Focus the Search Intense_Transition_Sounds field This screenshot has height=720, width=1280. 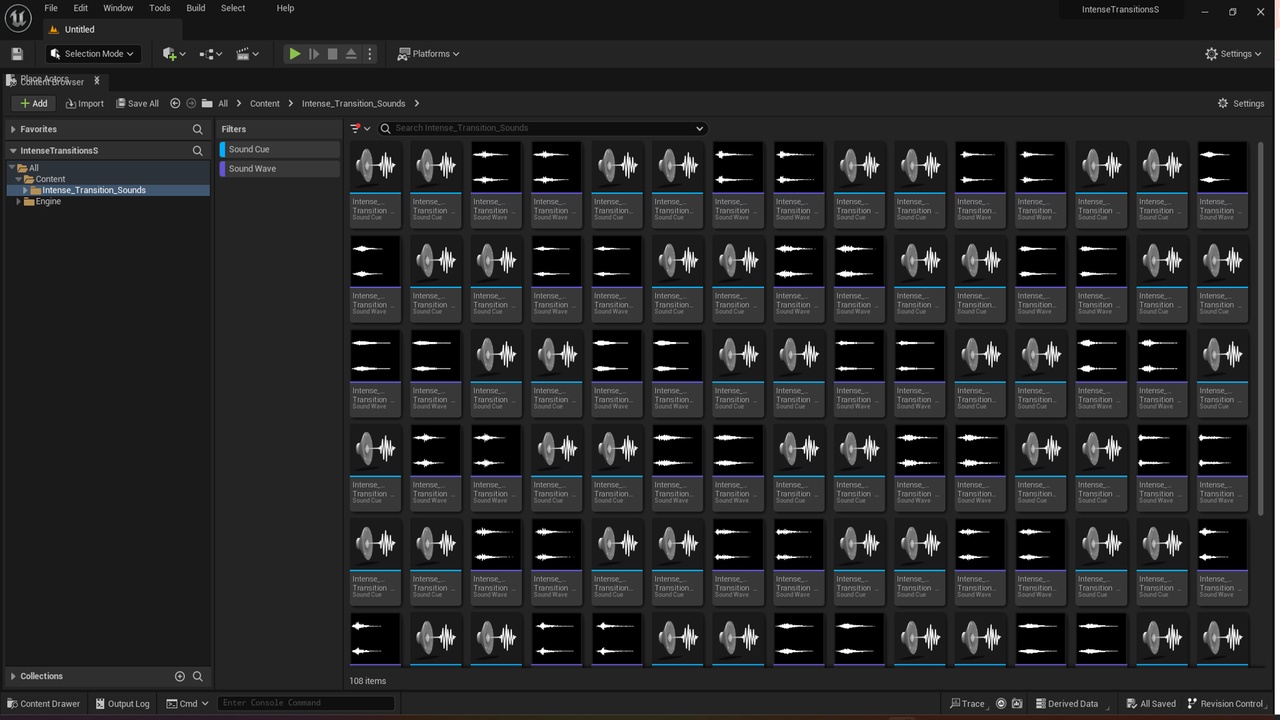tap(543, 128)
